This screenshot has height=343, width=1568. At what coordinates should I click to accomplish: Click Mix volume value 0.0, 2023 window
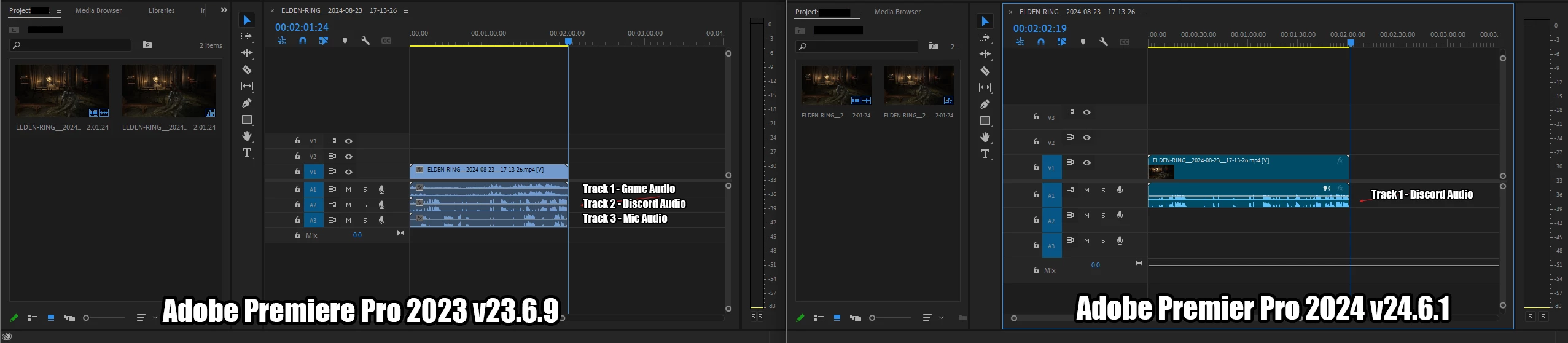coord(357,235)
